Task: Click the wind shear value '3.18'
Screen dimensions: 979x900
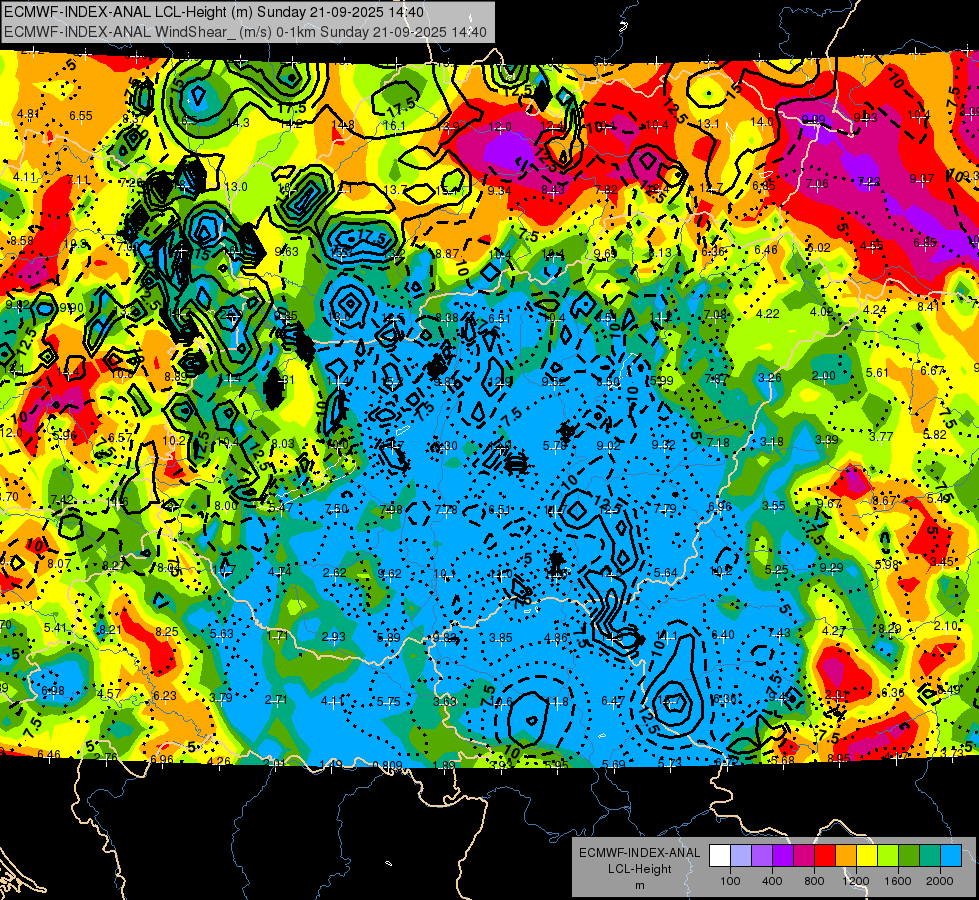Action: coord(772,442)
